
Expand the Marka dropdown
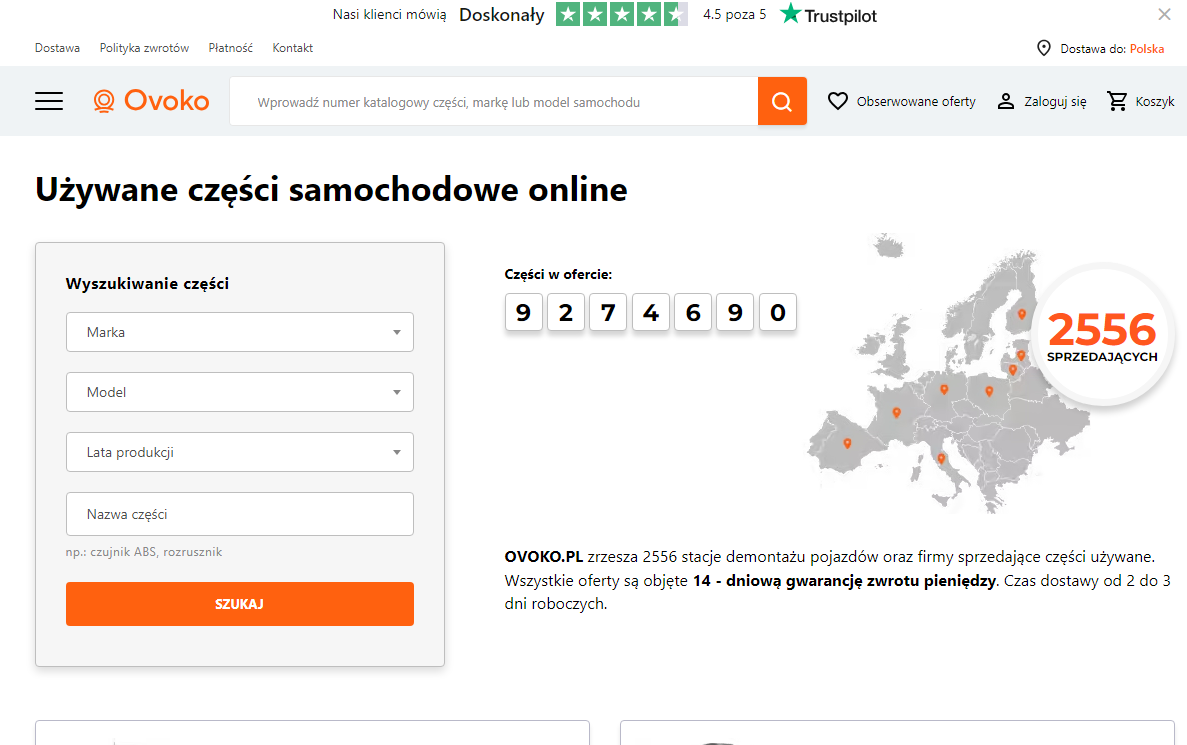tap(240, 332)
